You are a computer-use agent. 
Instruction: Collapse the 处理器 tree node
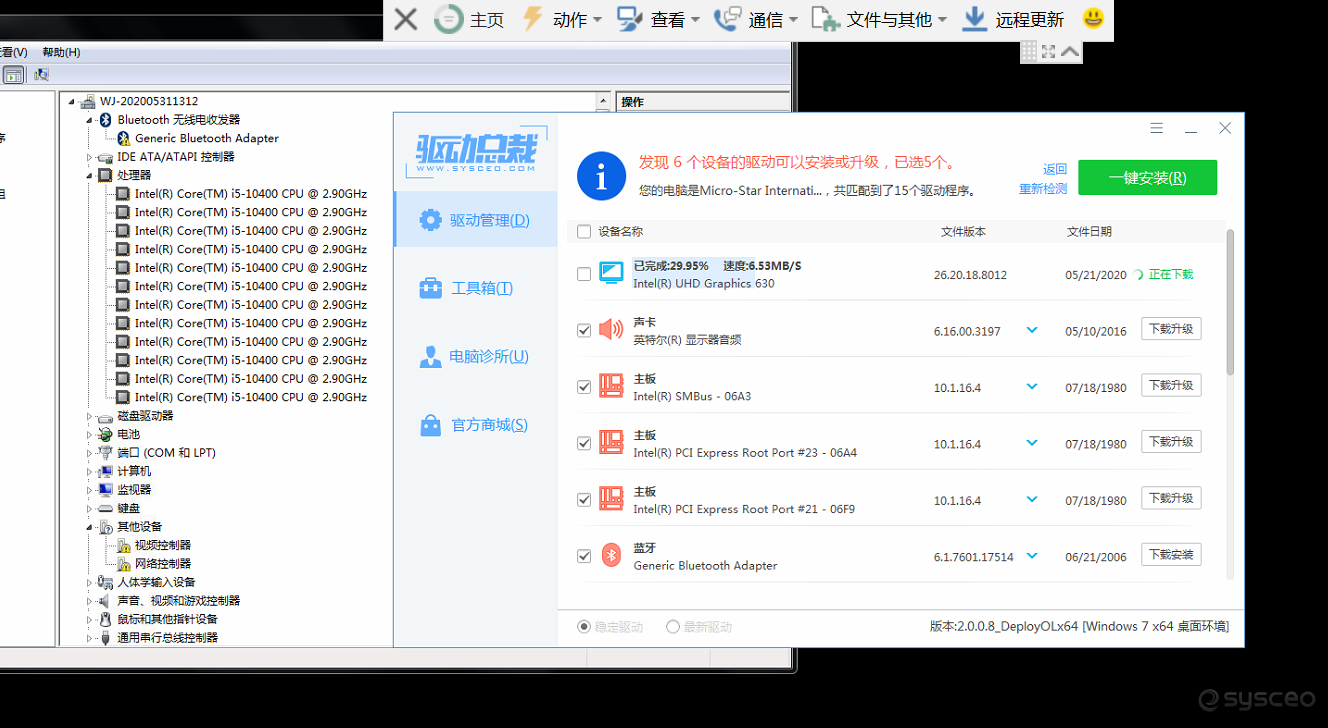click(90, 175)
